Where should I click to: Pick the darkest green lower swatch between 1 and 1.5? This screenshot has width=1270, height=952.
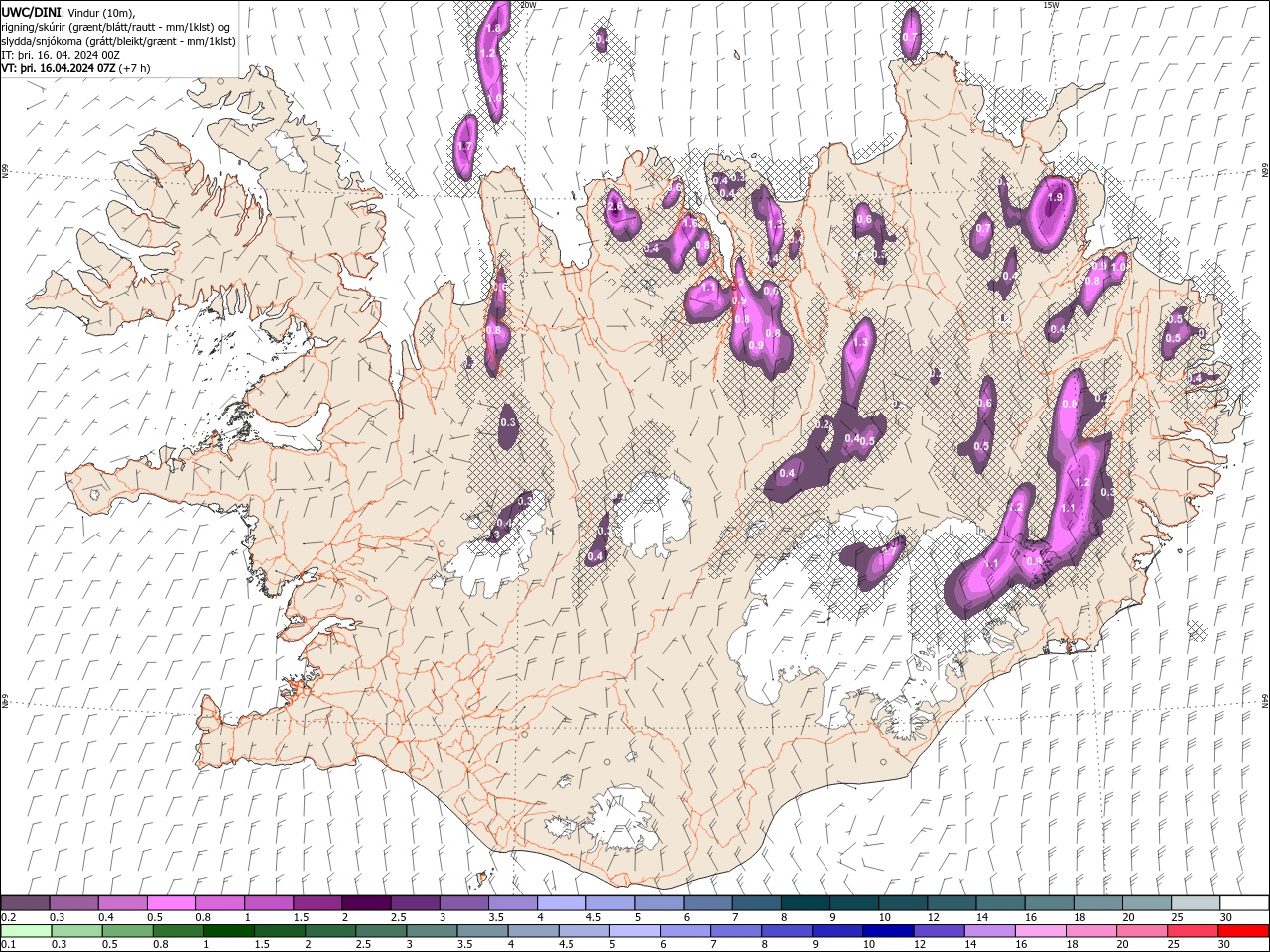[x=228, y=931]
